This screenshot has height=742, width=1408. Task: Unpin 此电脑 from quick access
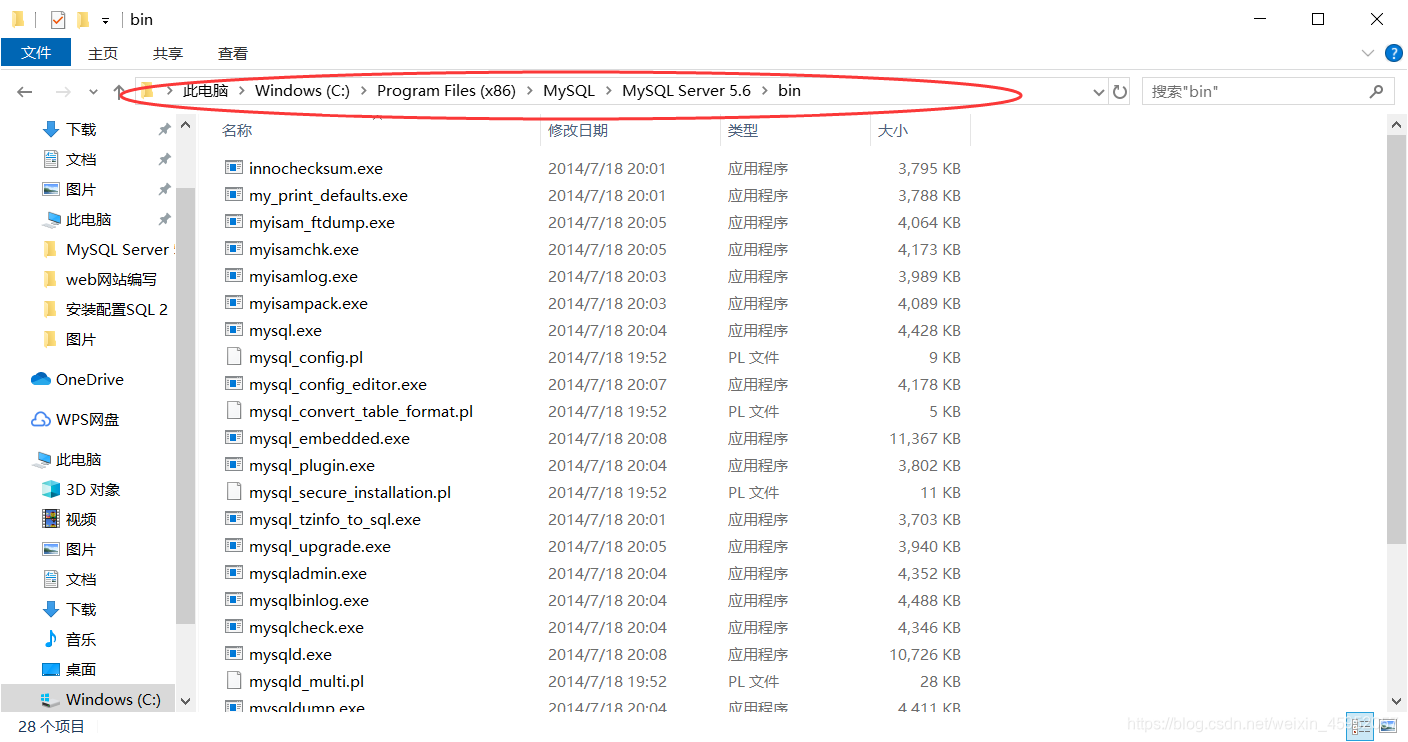(164, 220)
